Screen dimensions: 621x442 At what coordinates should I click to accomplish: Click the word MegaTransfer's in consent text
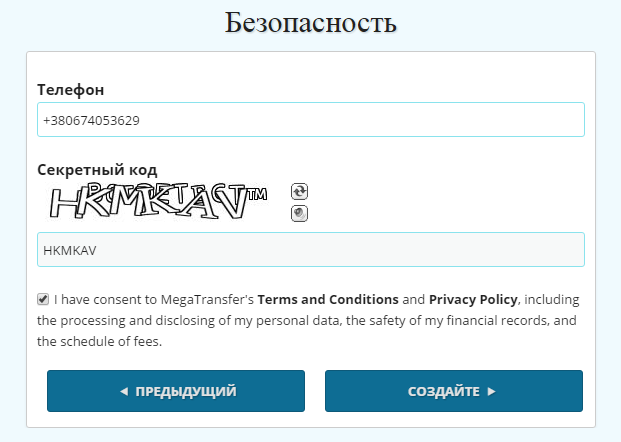pyautogui.click(x=207, y=299)
